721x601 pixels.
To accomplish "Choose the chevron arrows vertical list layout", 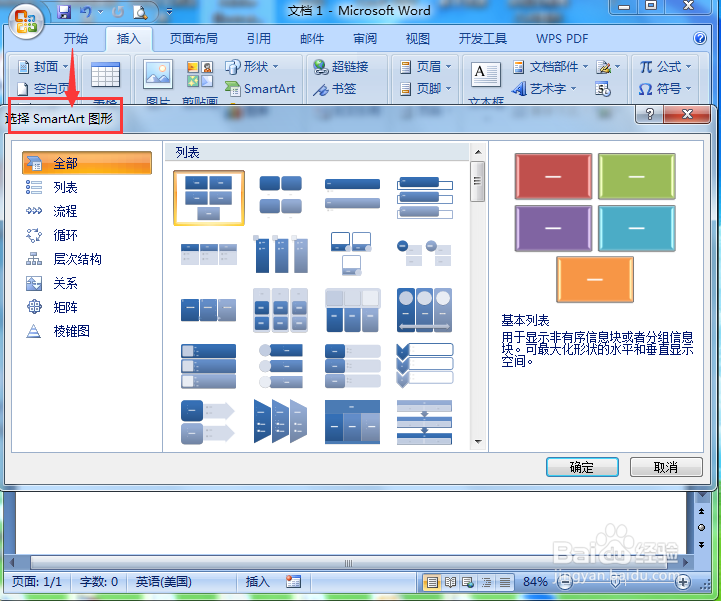I will (x=424, y=366).
